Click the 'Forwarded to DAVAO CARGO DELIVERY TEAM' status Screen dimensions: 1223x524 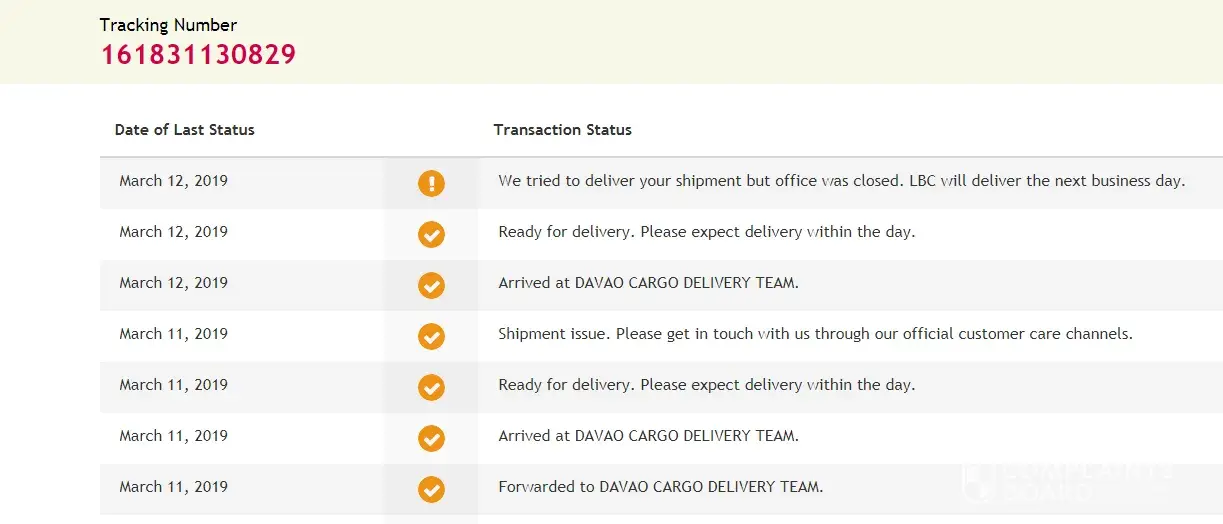click(x=660, y=487)
